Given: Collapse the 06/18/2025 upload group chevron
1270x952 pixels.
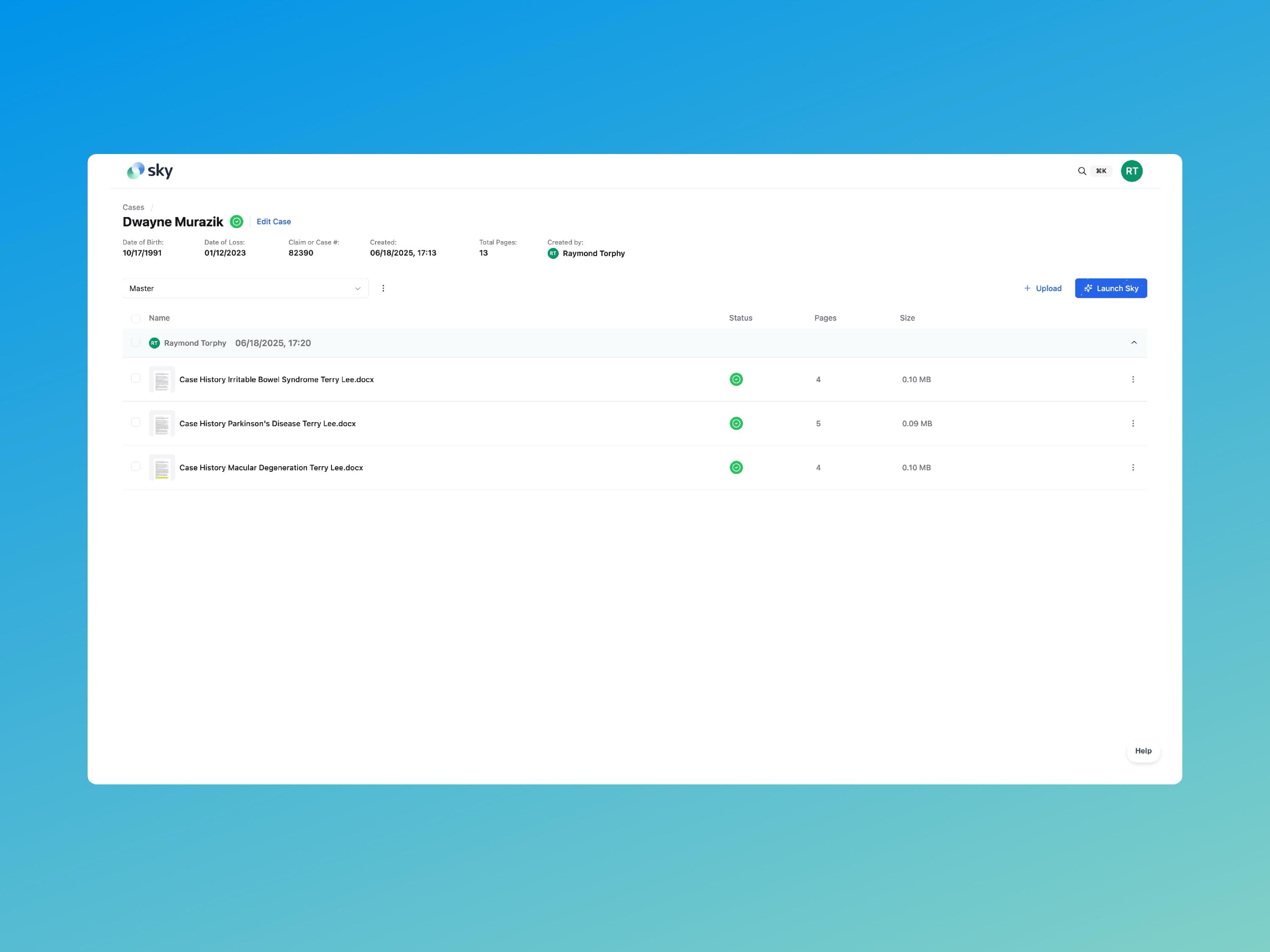Looking at the screenshot, I should pos(1133,343).
